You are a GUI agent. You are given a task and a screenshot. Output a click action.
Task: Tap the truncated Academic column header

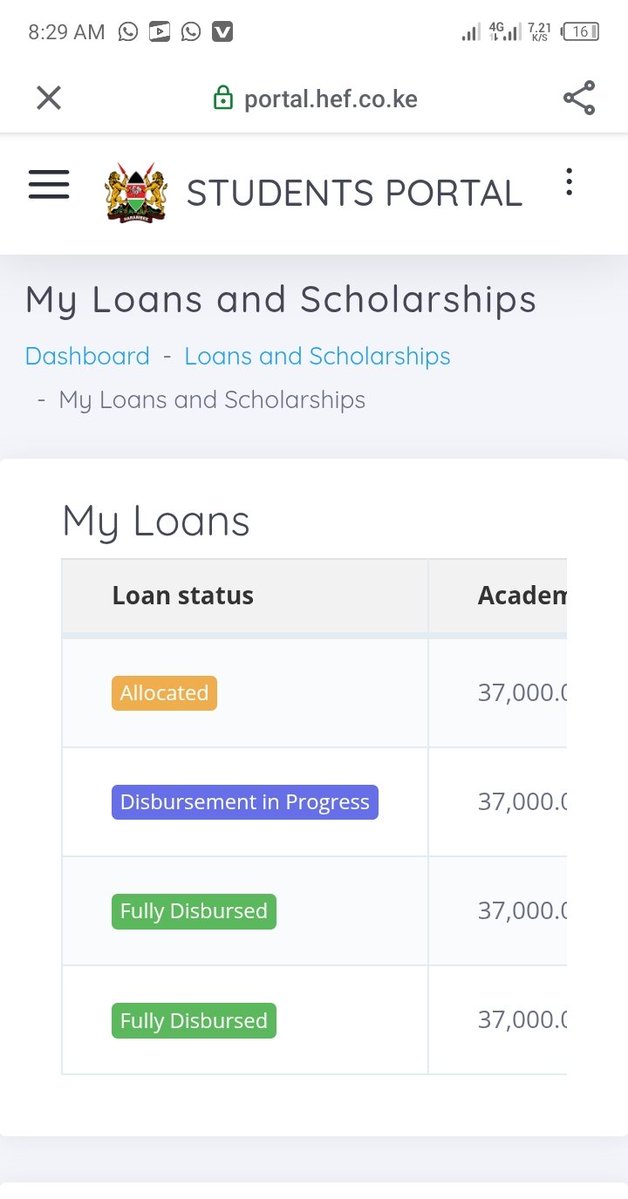tap(522, 596)
